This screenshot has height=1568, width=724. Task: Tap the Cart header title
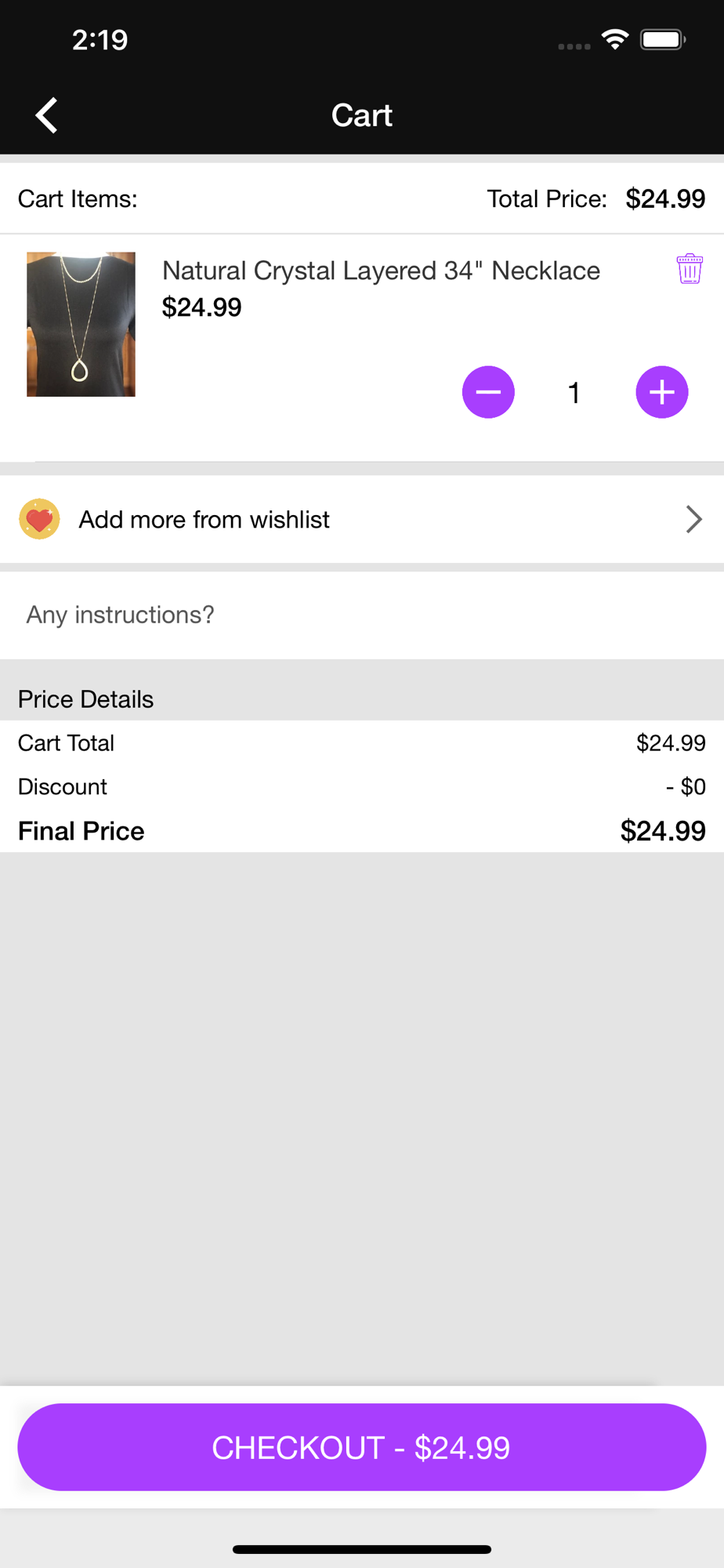362,115
